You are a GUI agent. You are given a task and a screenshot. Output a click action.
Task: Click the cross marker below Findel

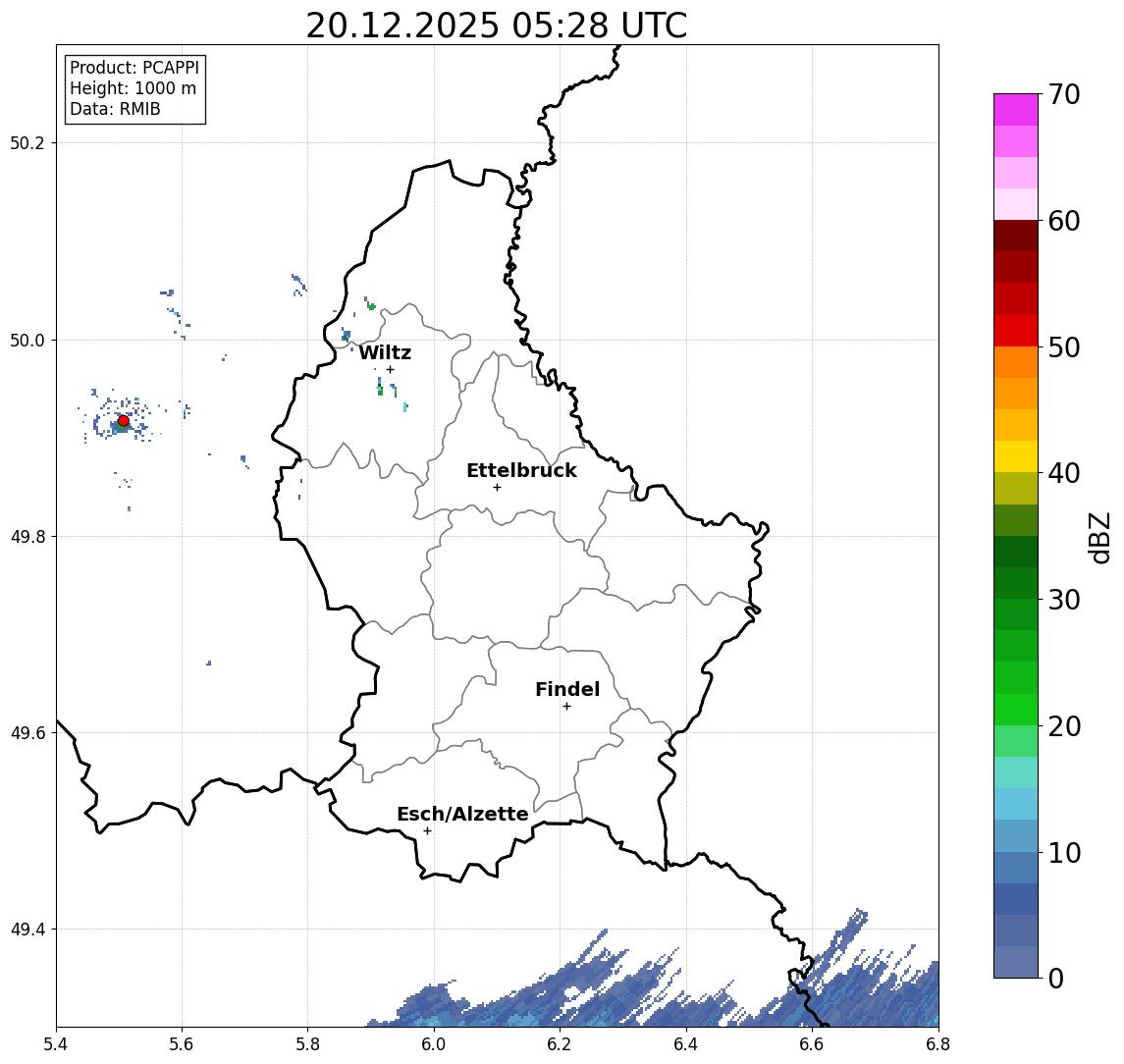click(x=566, y=707)
